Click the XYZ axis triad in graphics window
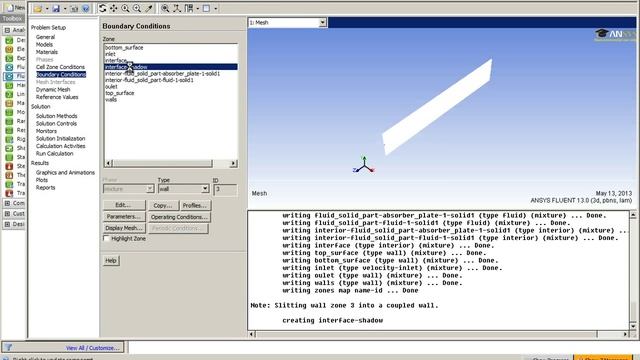Screen dimensions: 640x360 coord(364,164)
